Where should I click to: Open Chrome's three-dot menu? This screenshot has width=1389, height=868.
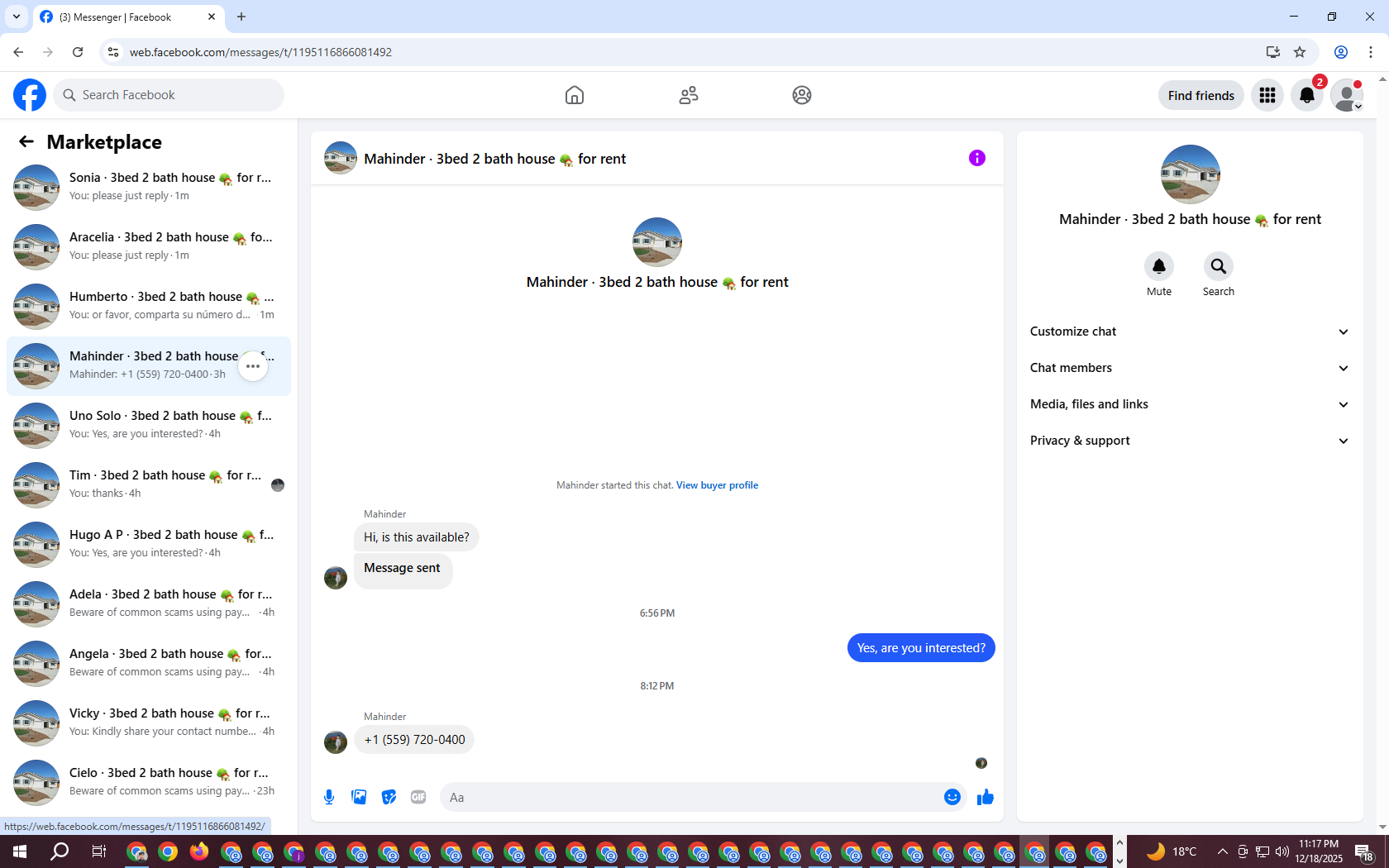(x=1371, y=52)
